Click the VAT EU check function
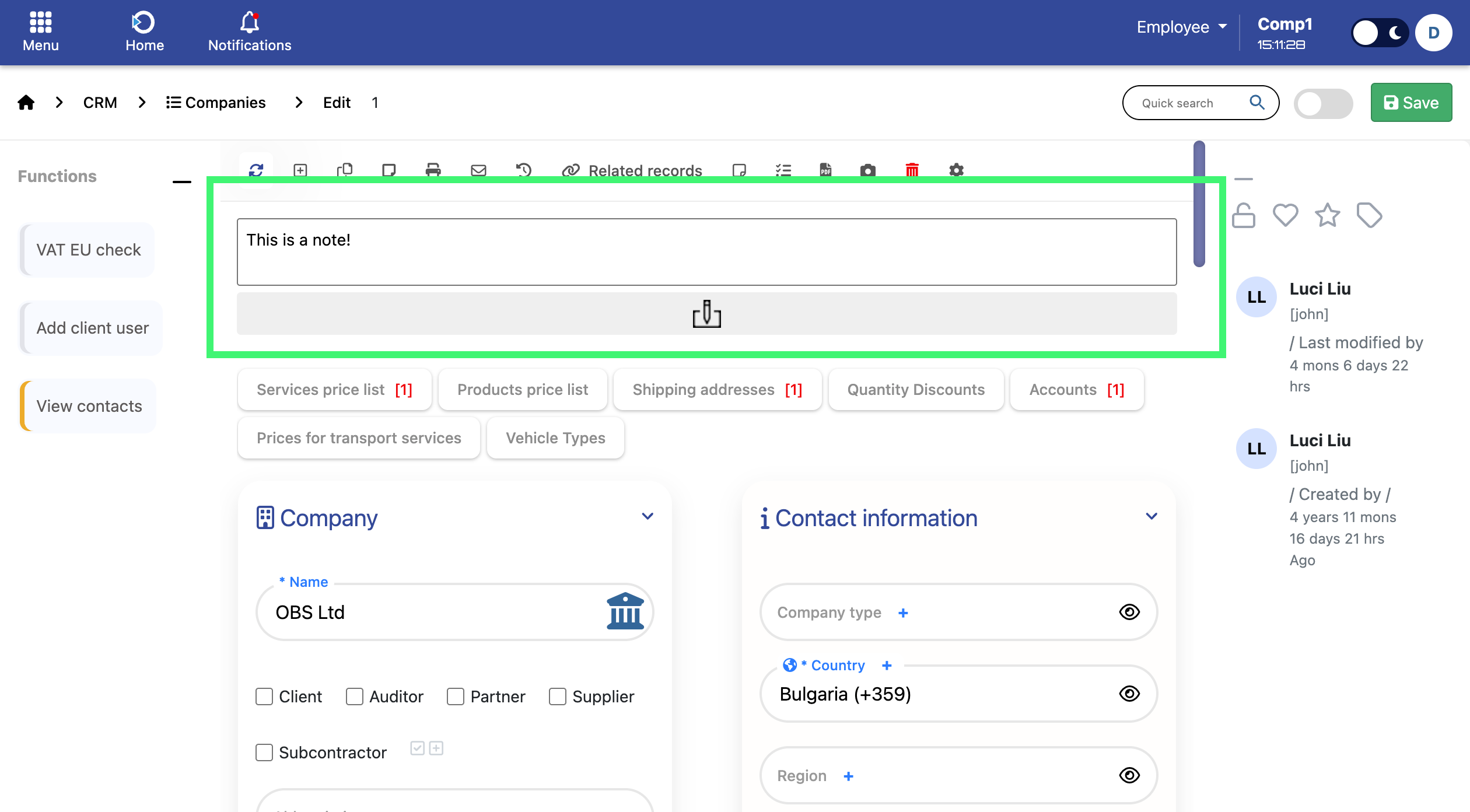The width and height of the screenshot is (1470, 812). pyautogui.click(x=89, y=250)
